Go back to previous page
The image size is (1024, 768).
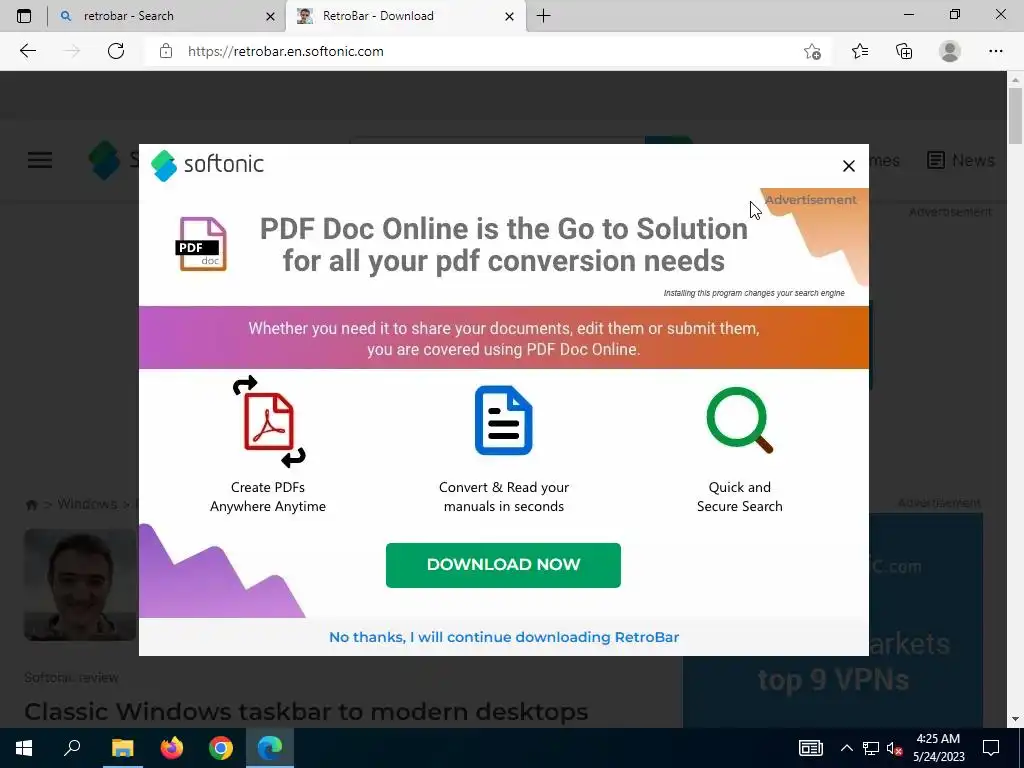[x=27, y=51]
